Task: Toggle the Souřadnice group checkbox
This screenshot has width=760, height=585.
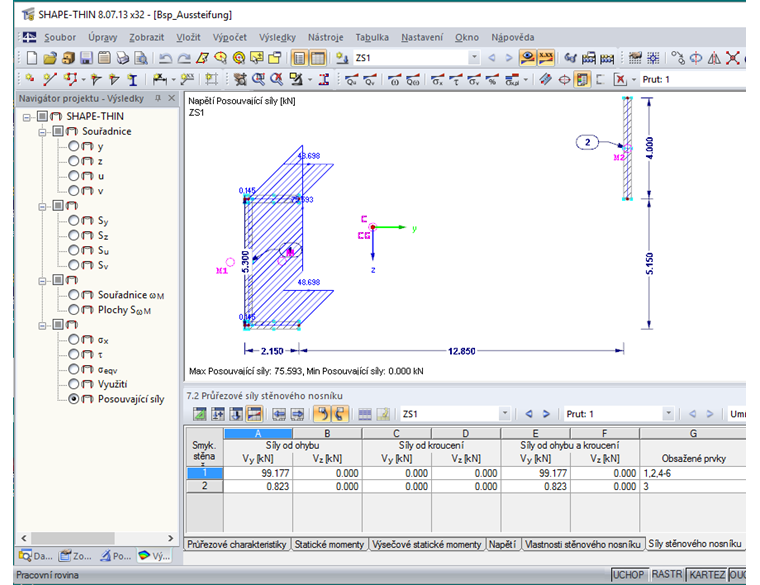Action: [58, 131]
